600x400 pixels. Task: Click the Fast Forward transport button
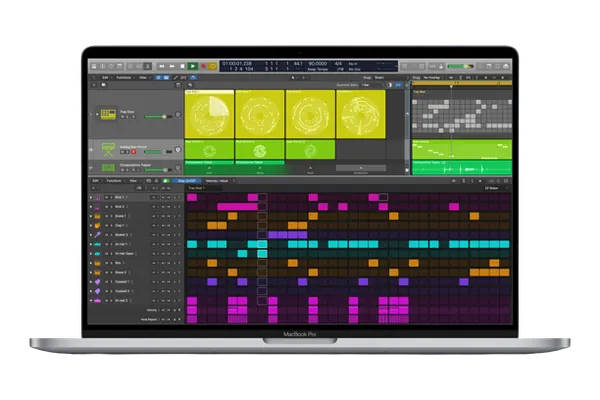tap(172, 66)
